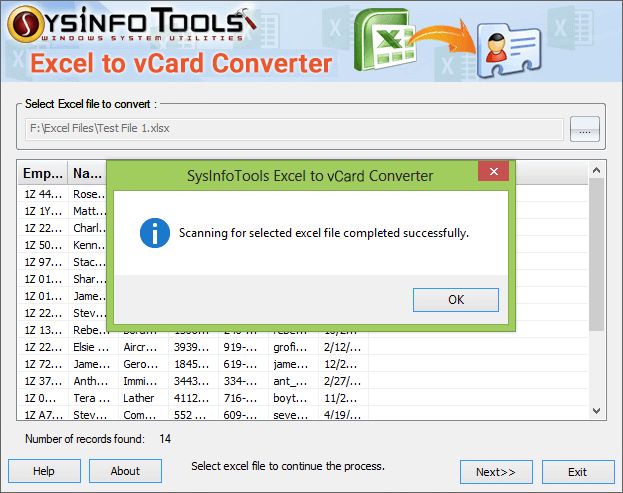The height and width of the screenshot is (493, 623).
Task: Click the Excel file path field
Action: pyautogui.click(x=294, y=129)
